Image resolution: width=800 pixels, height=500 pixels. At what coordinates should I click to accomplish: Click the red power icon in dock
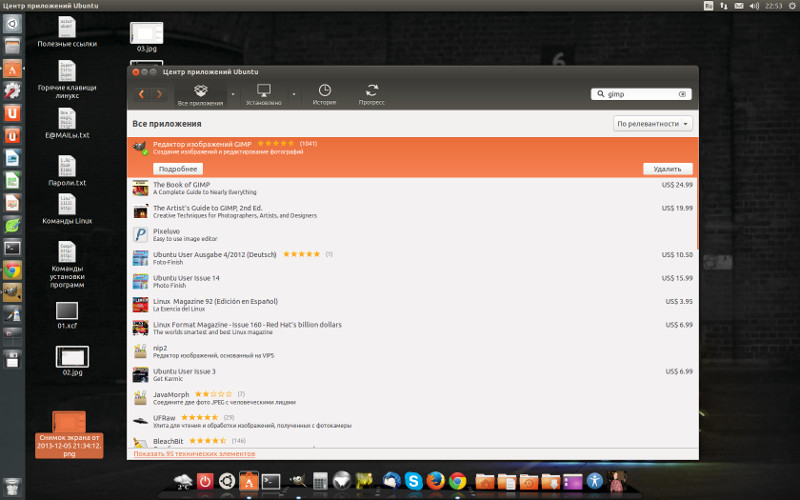(x=205, y=481)
